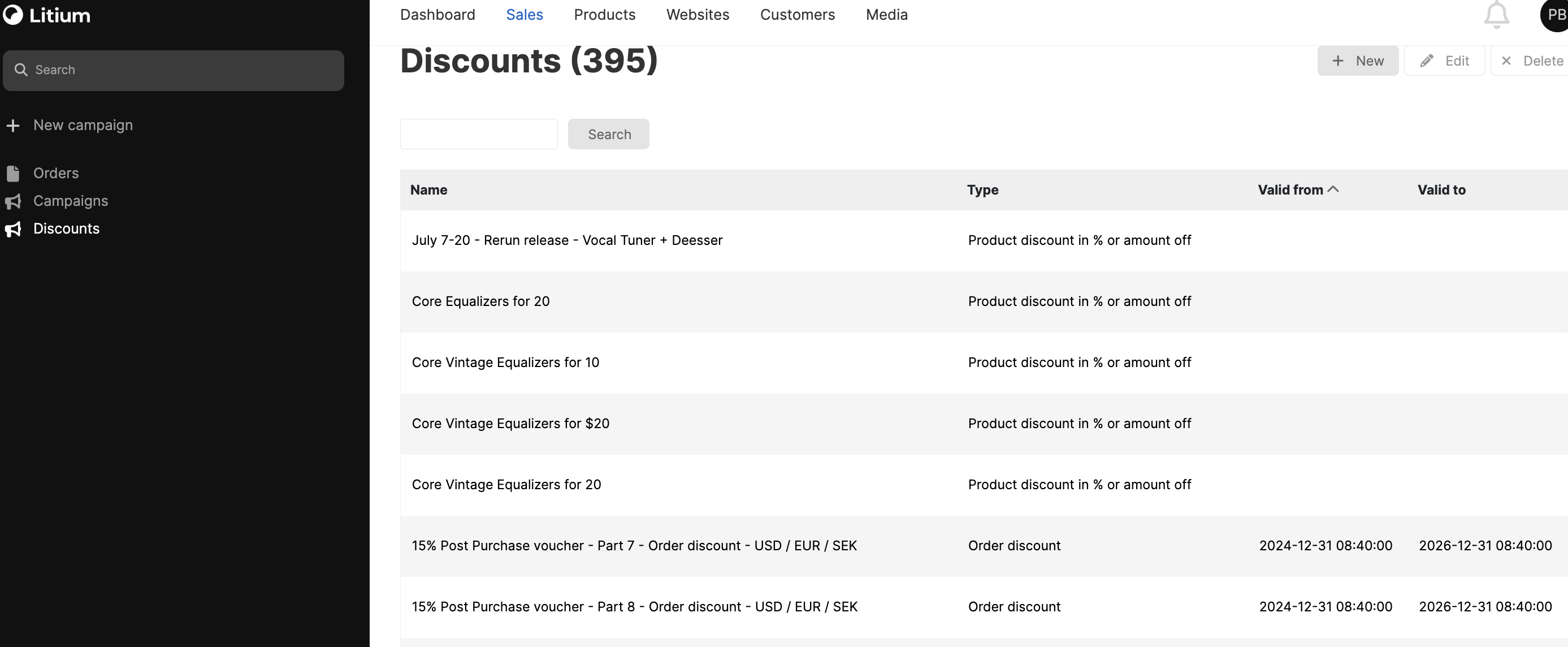This screenshot has width=1568, height=647.
Task: Go to the Dashboard tab
Action: point(437,15)
